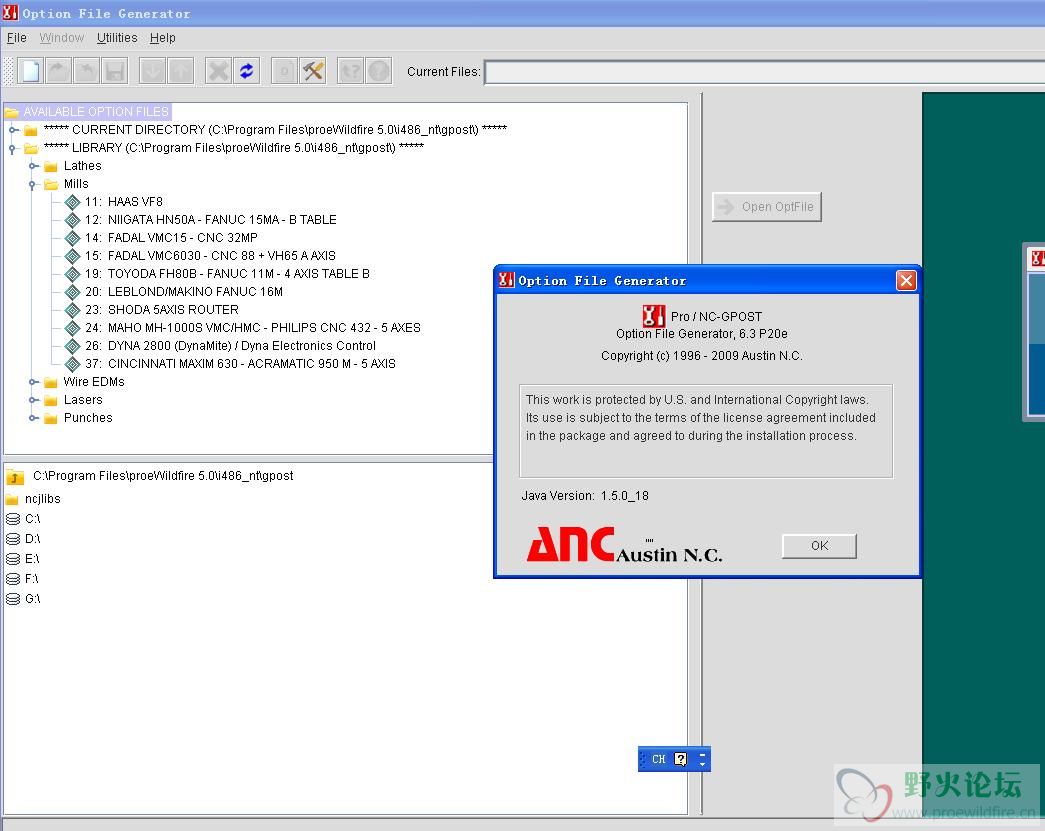This screenshot has height=831, width=1045.
Task: Click the C:\Program Files\proeWildfire 5.0\i486_nt\gpost path
Action: click(x=163, y=476)
